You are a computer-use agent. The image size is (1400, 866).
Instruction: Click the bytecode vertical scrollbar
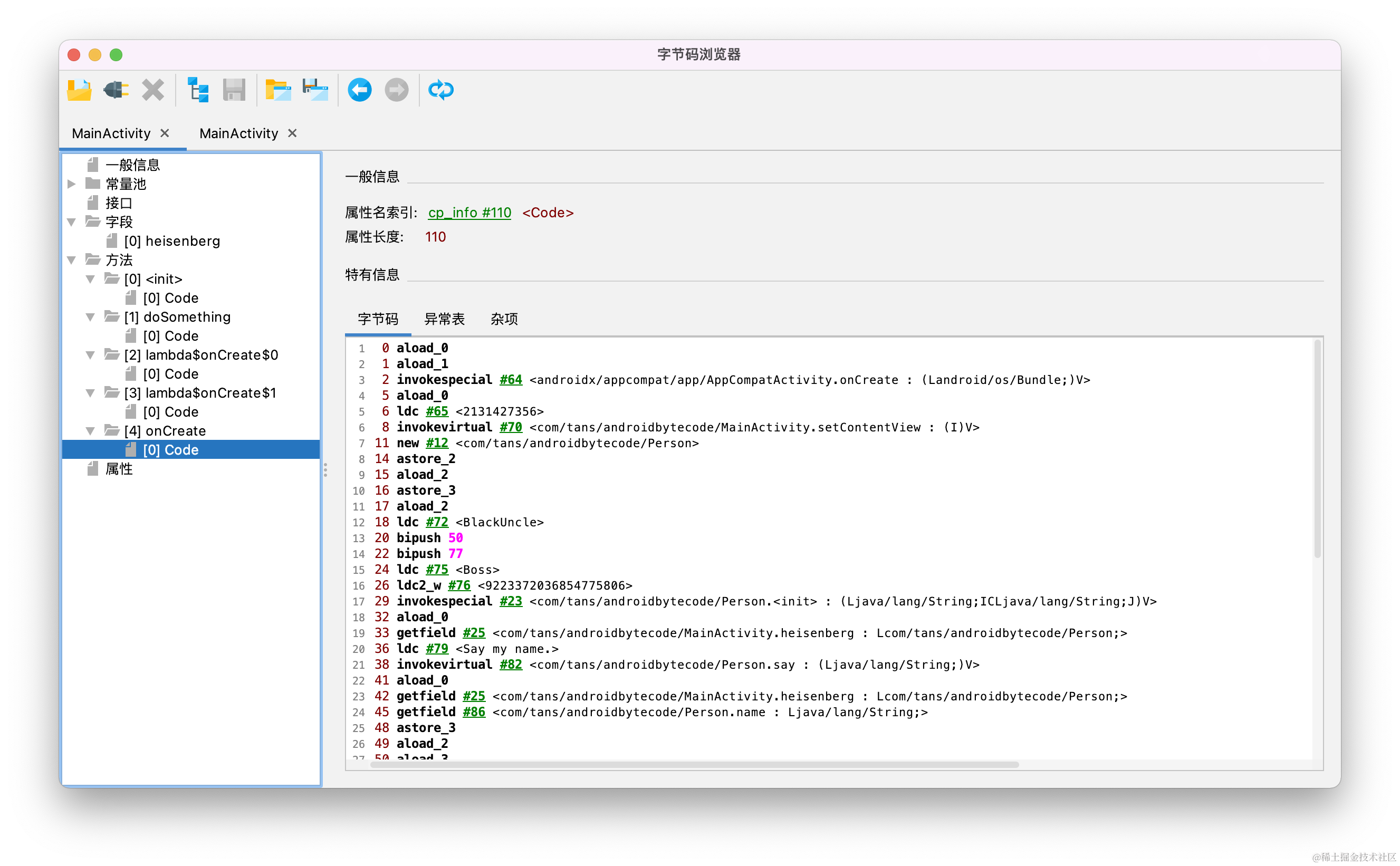point(1318,449)
